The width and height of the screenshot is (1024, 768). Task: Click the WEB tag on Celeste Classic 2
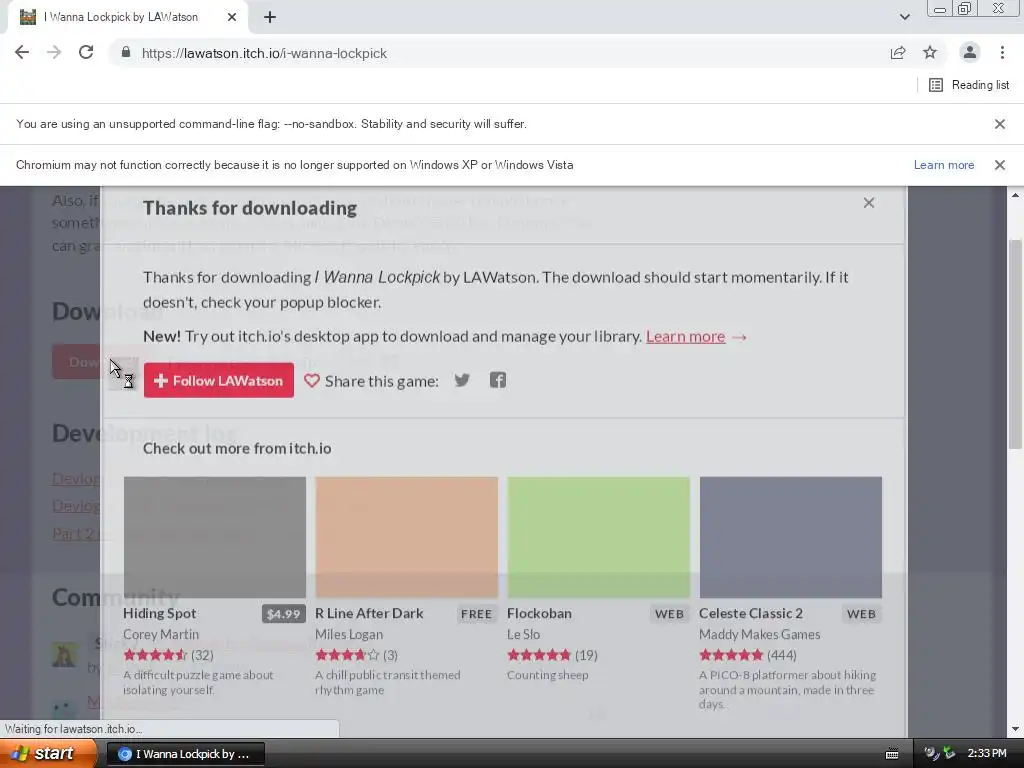click(x=861, y=614)
